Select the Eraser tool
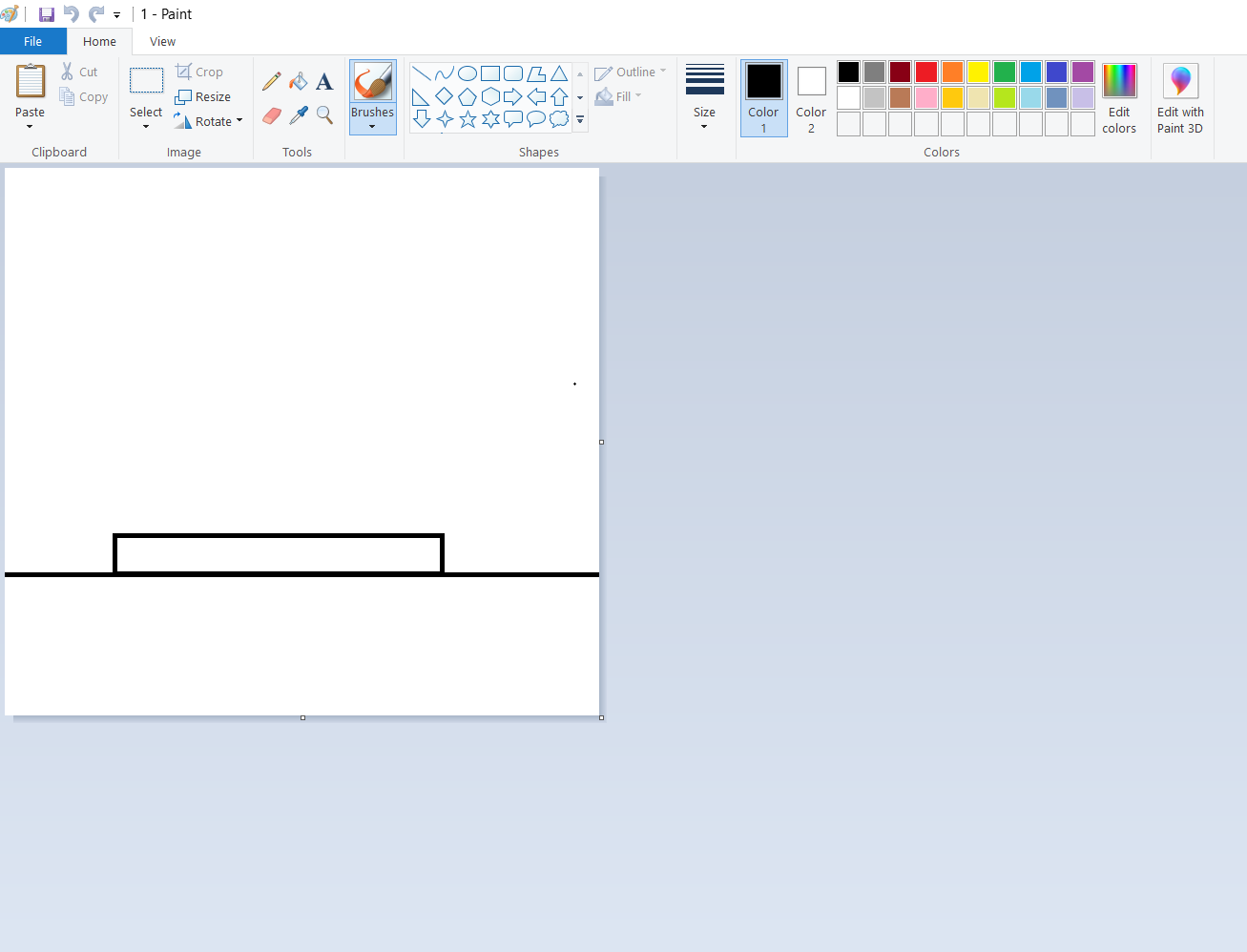This screenshot has height=952, width=1247. click(x=271, y=114)
